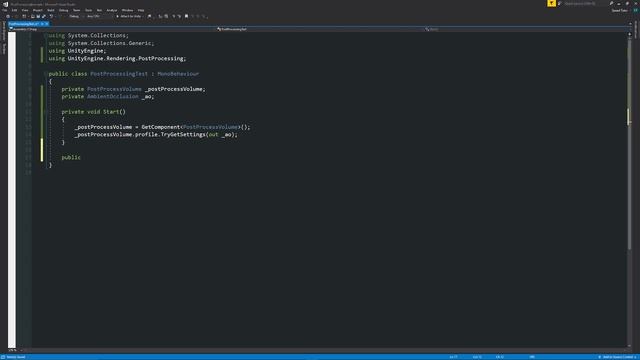Open the Project menu
Viewport: 640px width, 360px height.
pos(38,10)
